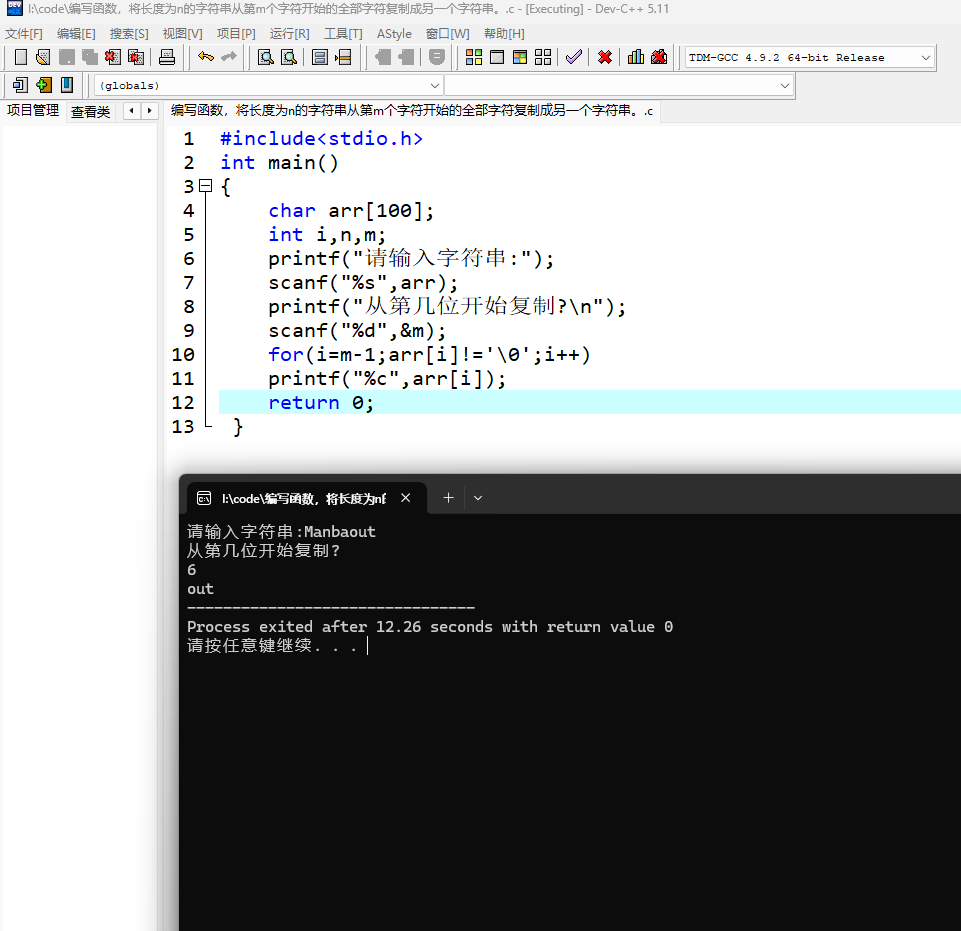Image resolution: width=961 pixels, height=931 pixels.
Task: Open the 搜索[S] menu
Action: (129, 34)
